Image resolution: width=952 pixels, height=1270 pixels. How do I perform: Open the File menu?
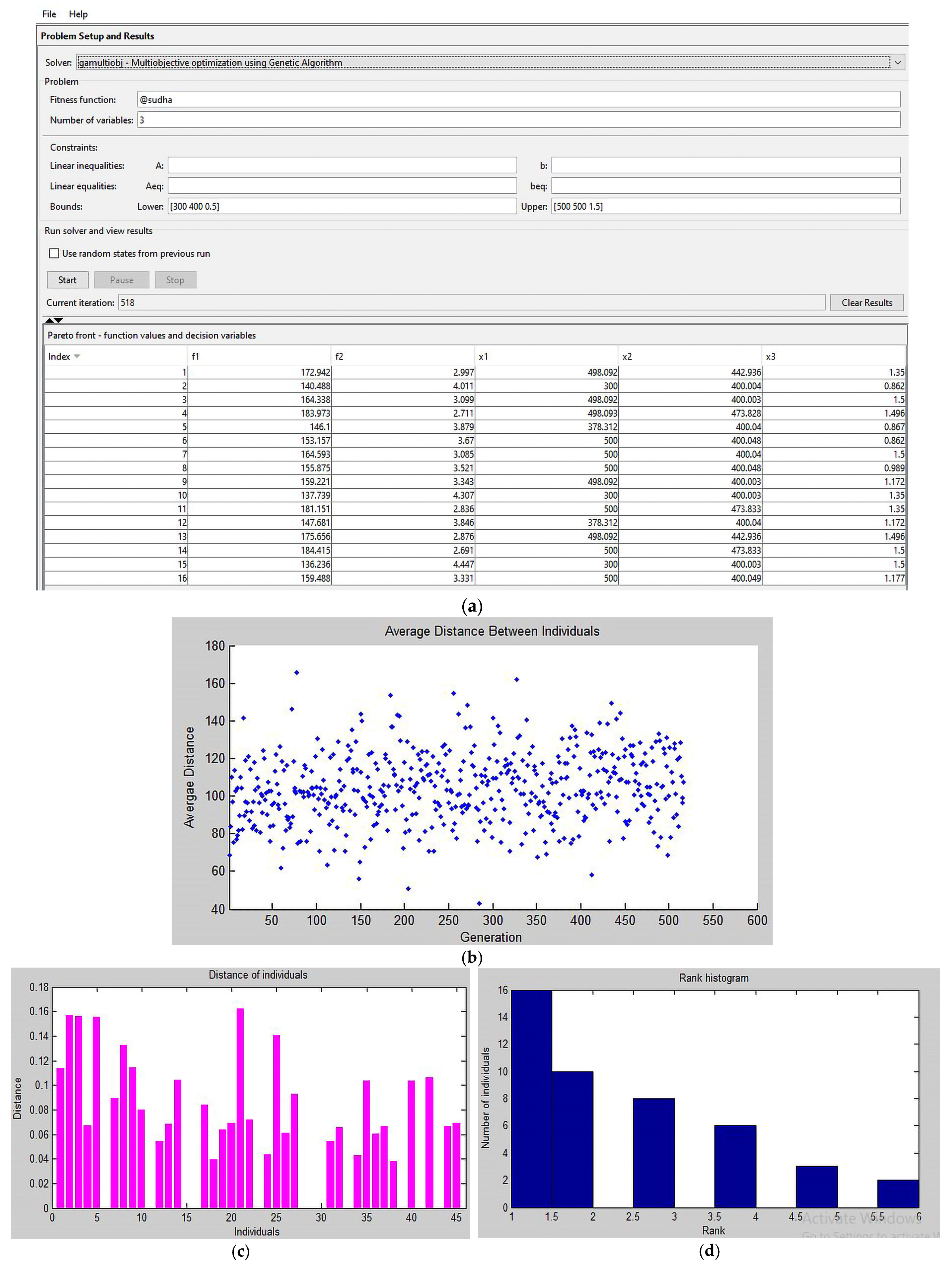(x=49, y=14)
